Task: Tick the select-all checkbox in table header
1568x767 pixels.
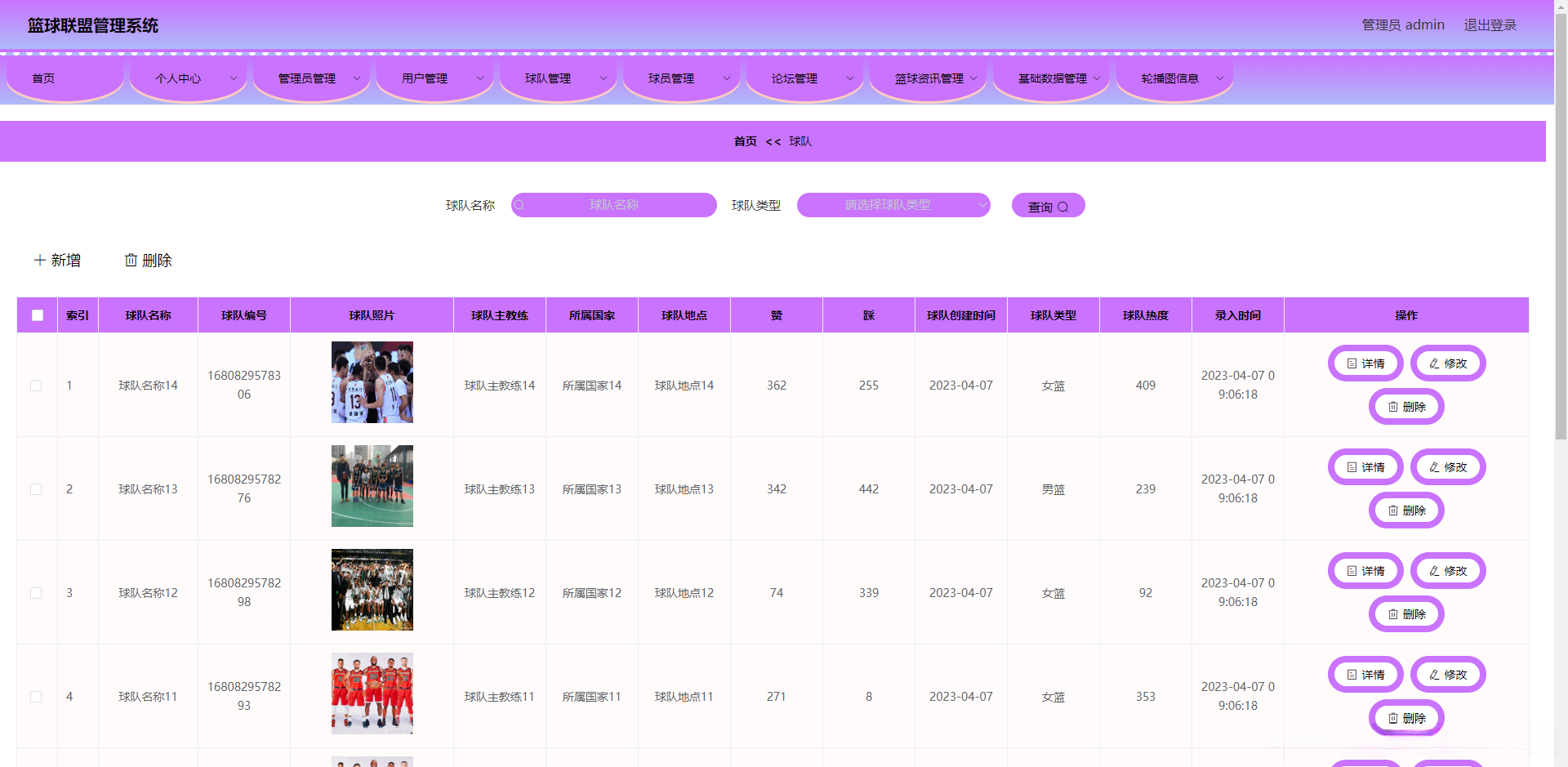Action: pos(38,315)
